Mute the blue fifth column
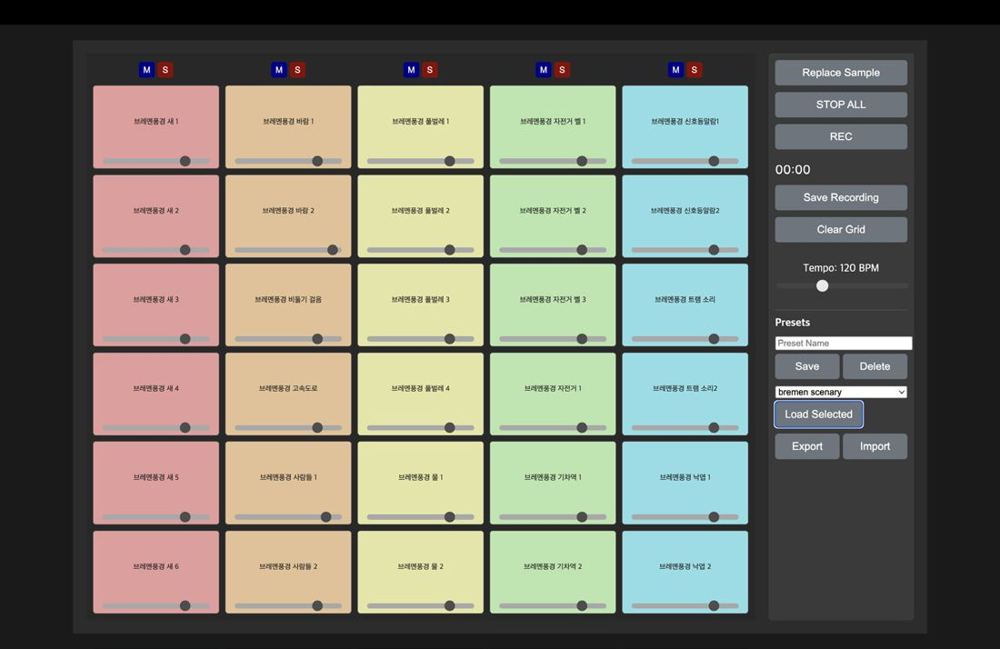 (676, 70)
